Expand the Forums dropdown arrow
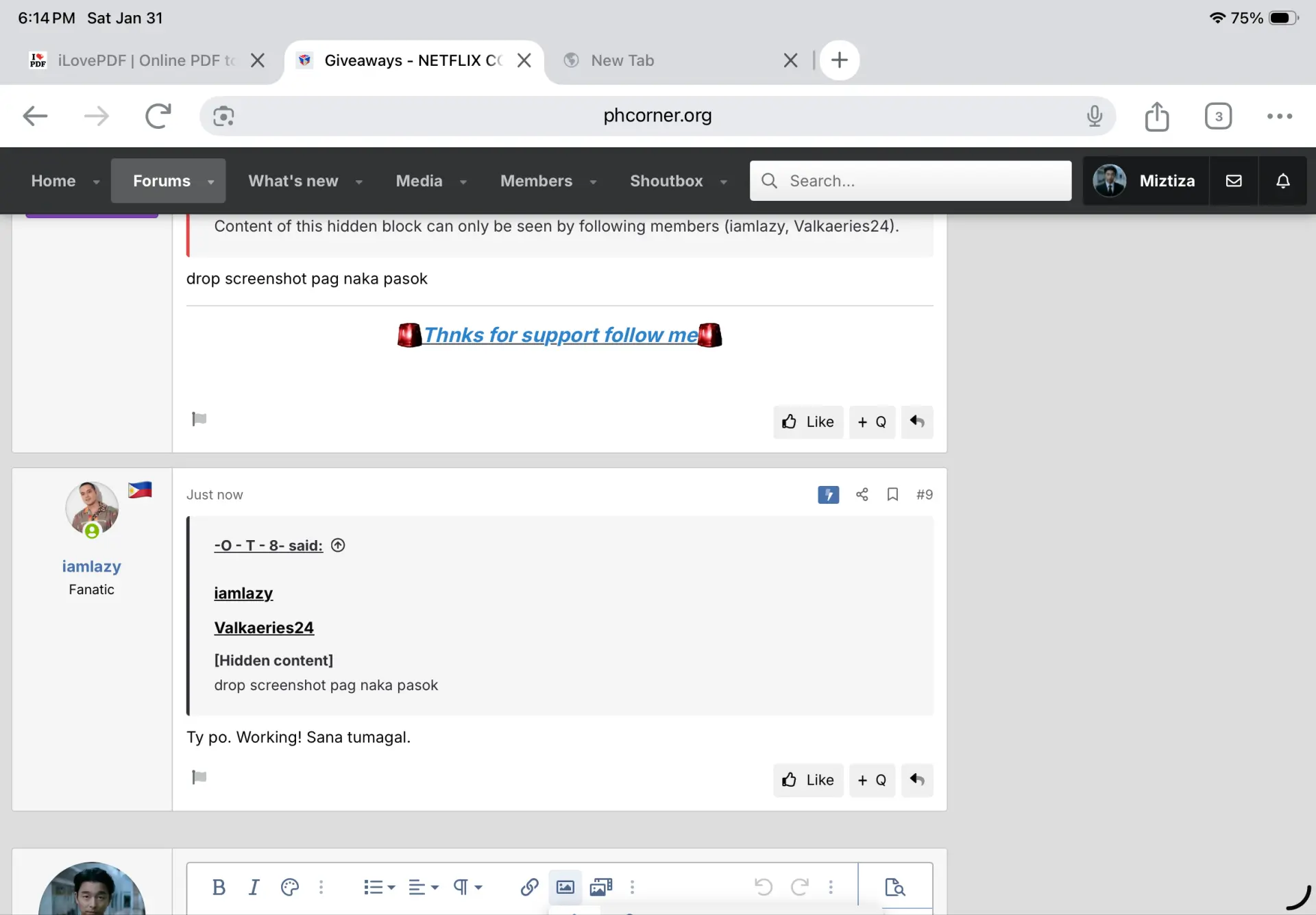Screen dimensions: 1316x915 pos(210,182)
